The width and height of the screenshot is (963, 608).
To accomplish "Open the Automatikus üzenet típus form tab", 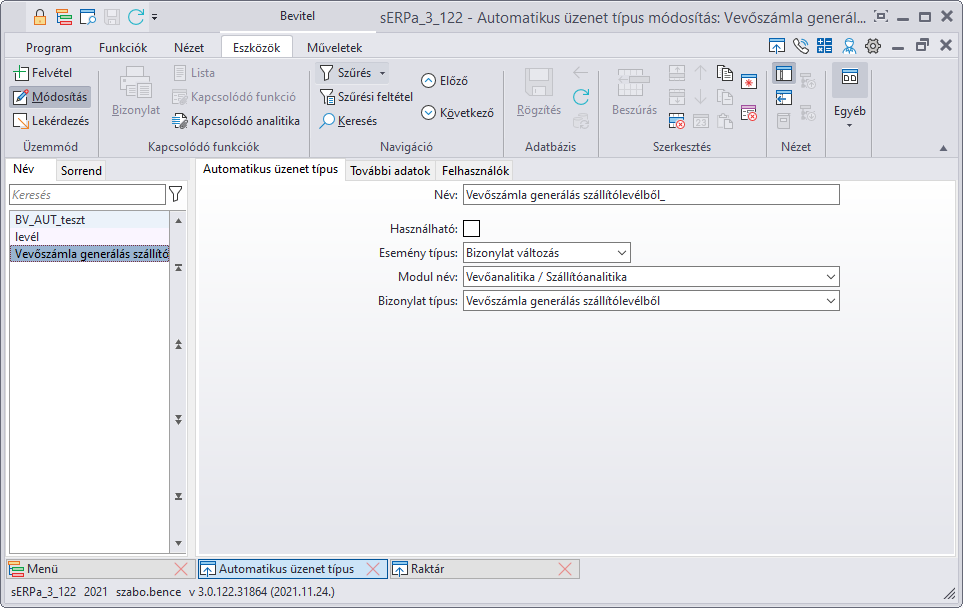I will (x=270, y=169).
